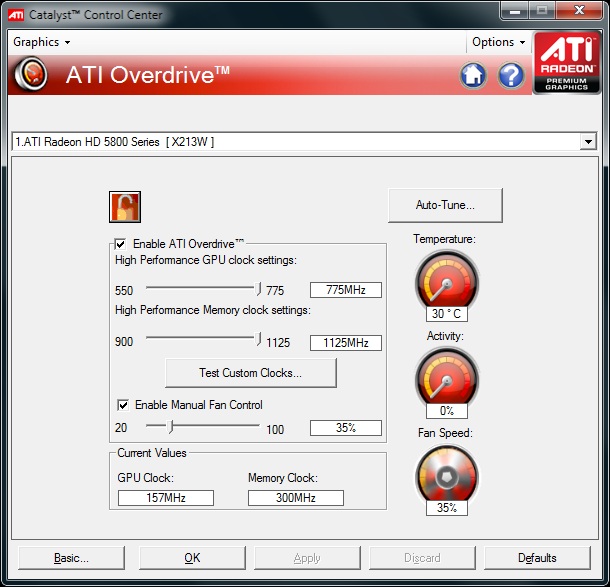Image resolution: width=610 pixels, height=587 pixels.
Task: Click the 35% fan speed readout under the gauge
Action: 447,508
